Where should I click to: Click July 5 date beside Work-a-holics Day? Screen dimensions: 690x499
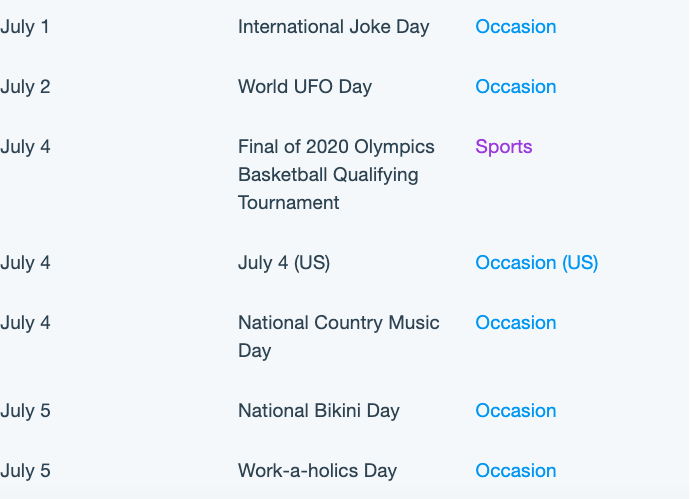tap(25, 471)
